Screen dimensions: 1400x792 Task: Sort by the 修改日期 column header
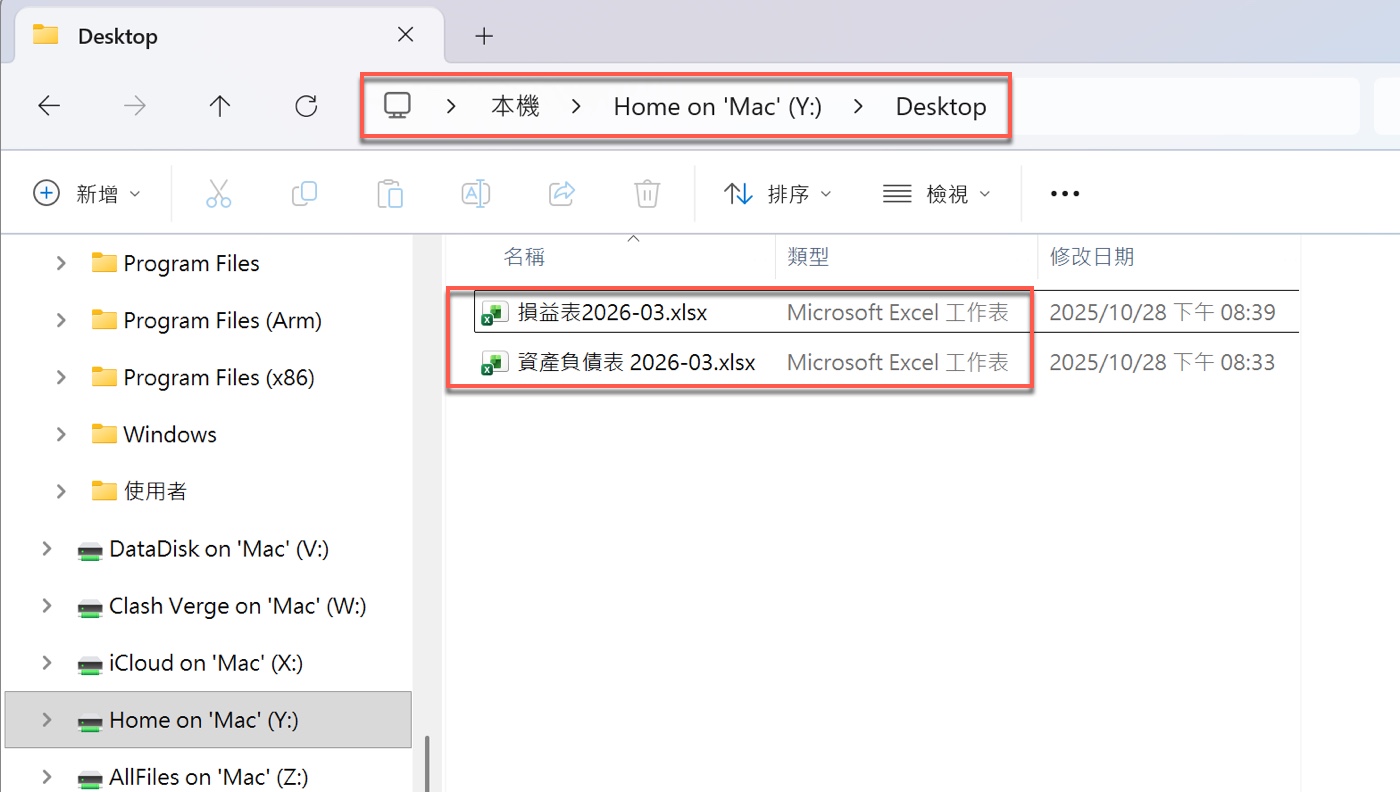click(1092, 256)
